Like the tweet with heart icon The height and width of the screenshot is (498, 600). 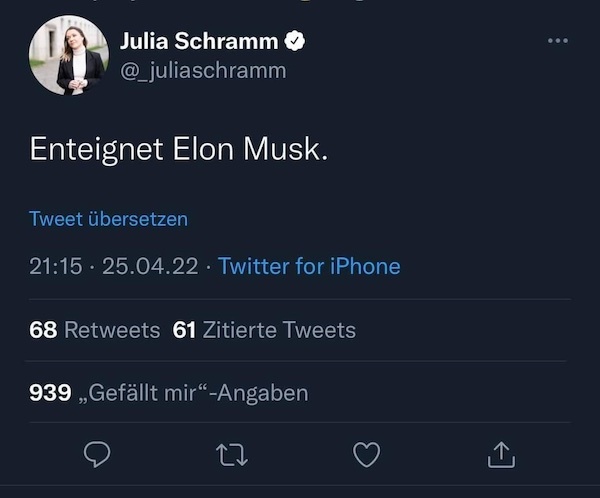click(367, 455)
